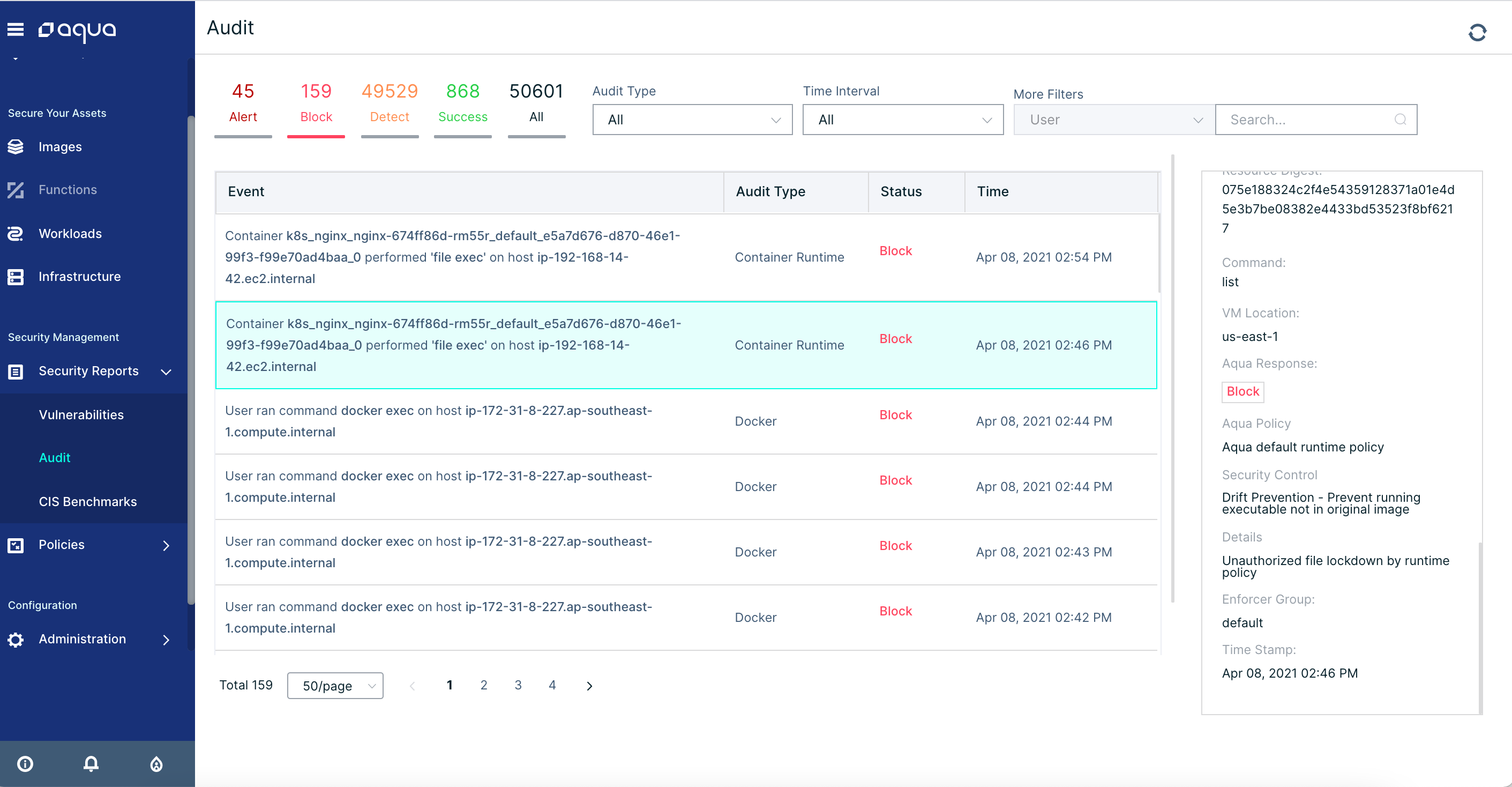Click the 'us-east-1' VM location value
The image size is (1512, 787).
click(x=1249, y=337)
